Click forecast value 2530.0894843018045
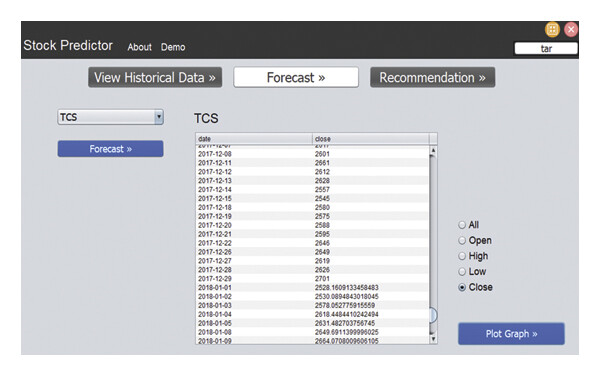This screenshot has width=600, height=376. [347, 296]
